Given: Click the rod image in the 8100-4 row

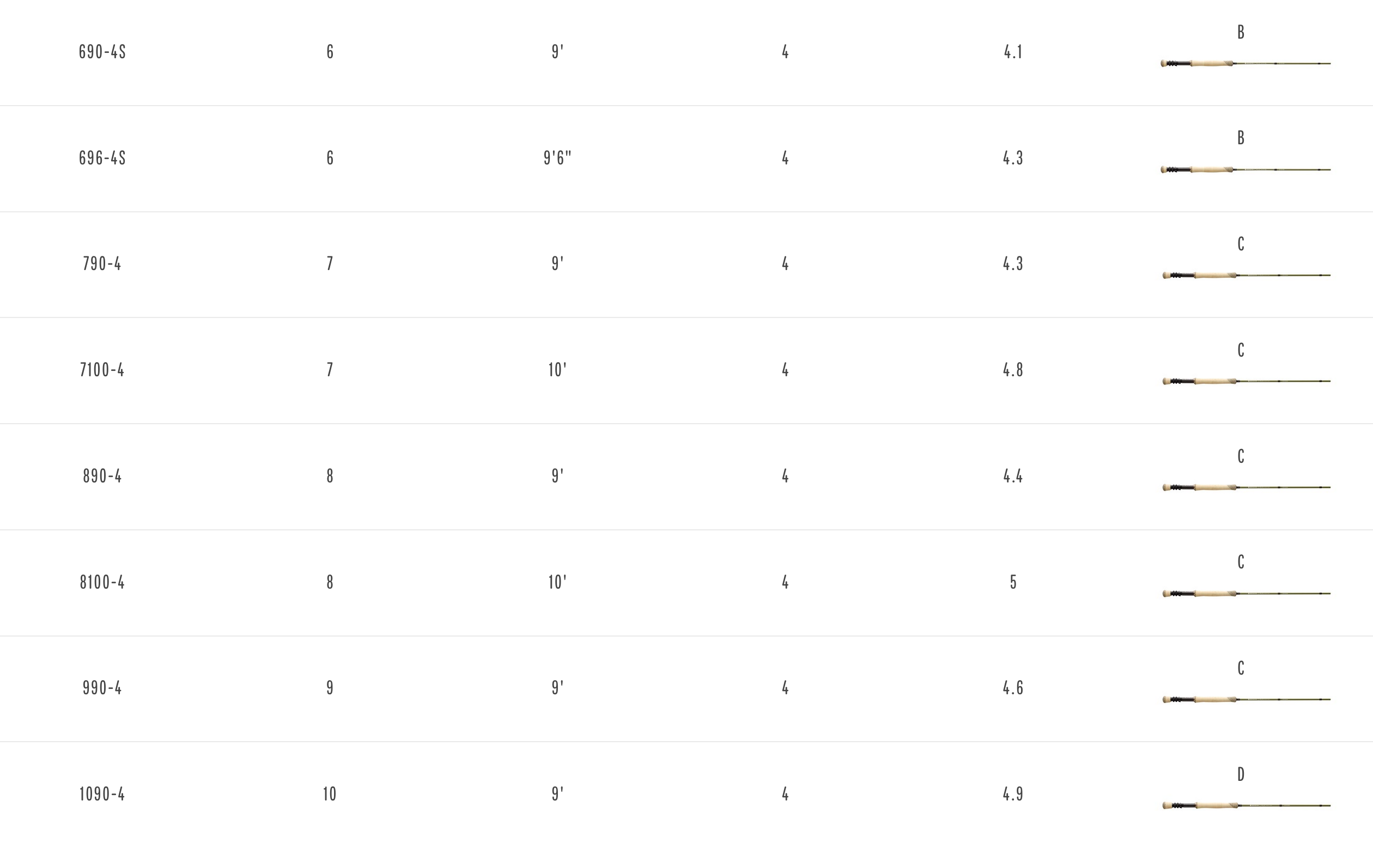Looking at the screenshot, I should click(1246, 594).
